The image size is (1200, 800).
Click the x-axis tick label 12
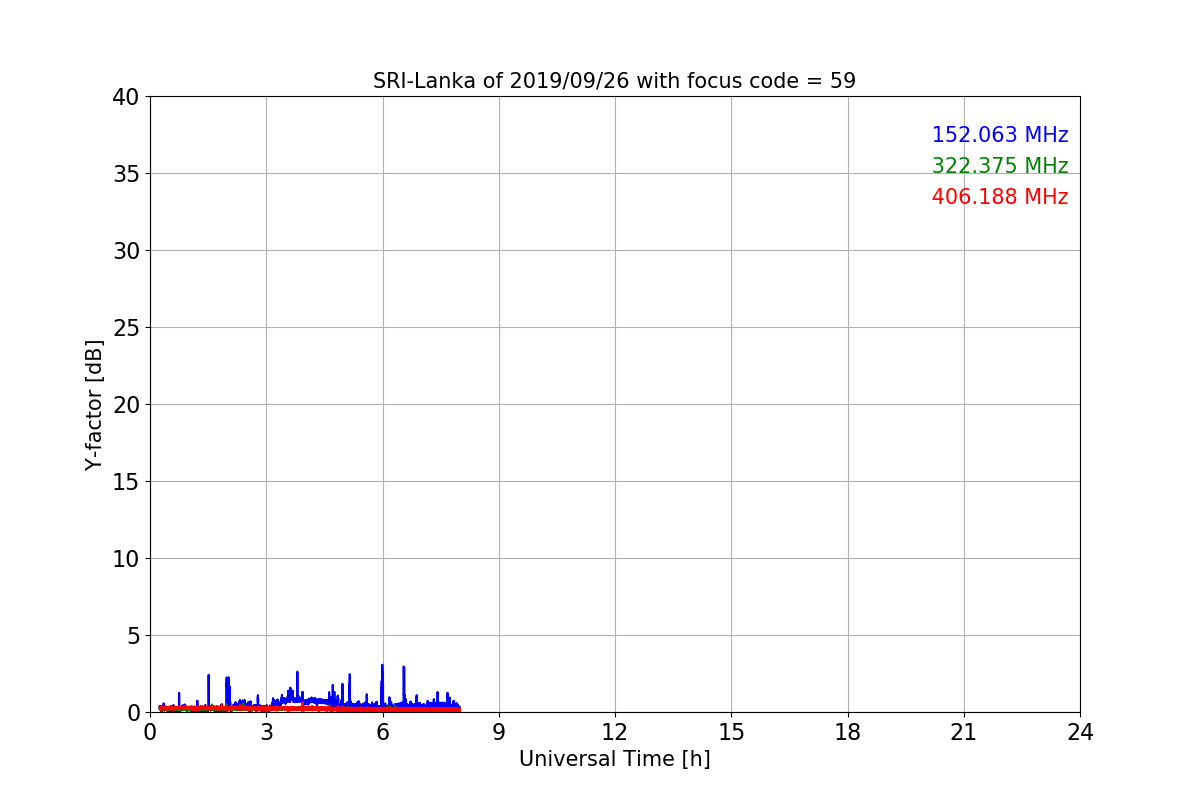point(615,732)
